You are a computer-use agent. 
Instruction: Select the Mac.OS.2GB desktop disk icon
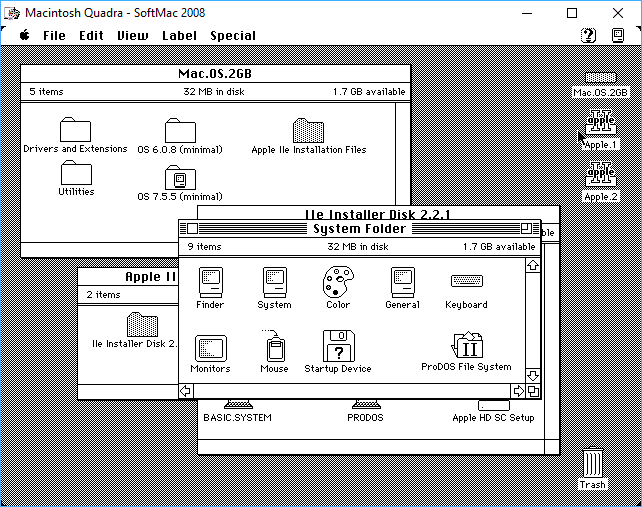601,77
